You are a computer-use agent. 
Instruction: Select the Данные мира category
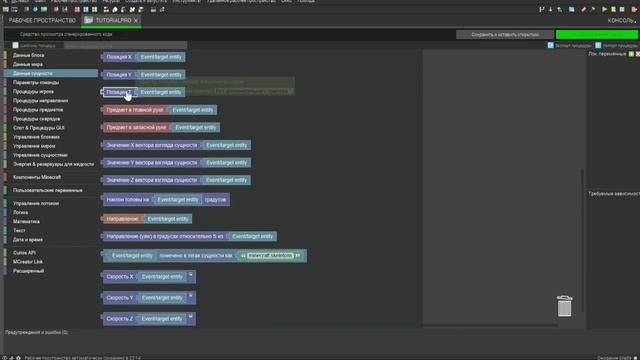pos(28,64)
